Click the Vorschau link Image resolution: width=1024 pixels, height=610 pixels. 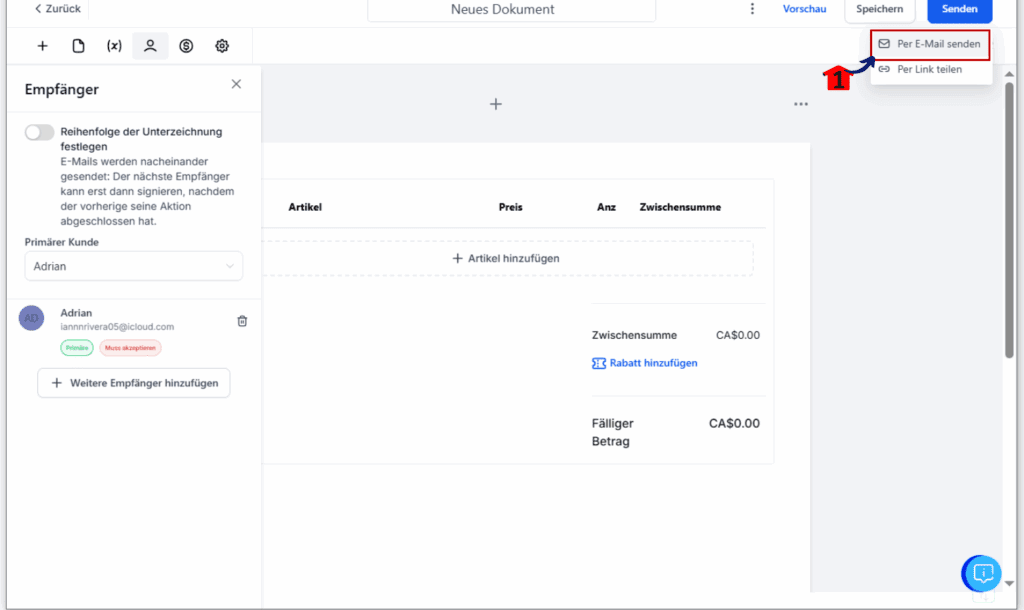[x=804, y=8]
